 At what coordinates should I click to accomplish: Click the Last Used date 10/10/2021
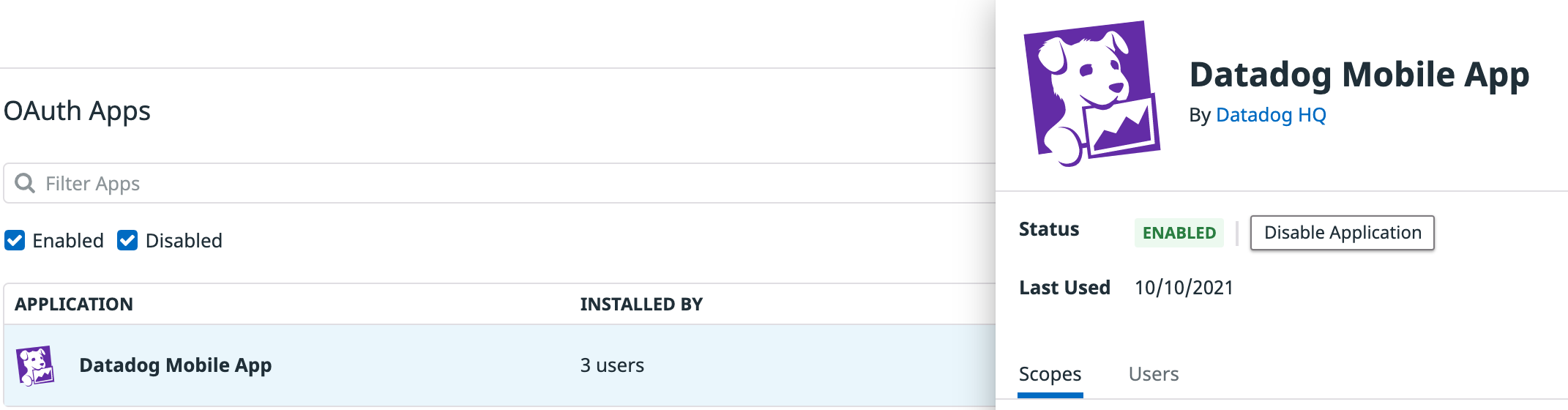[x=1184, y=288]
